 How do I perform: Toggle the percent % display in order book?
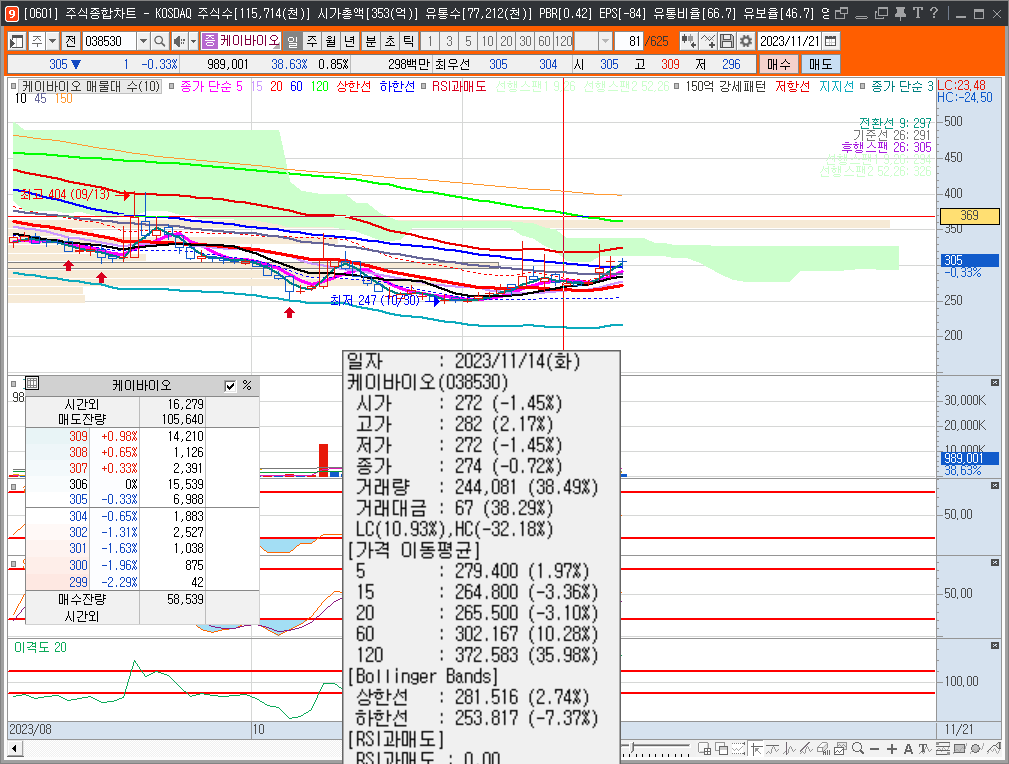247,386
